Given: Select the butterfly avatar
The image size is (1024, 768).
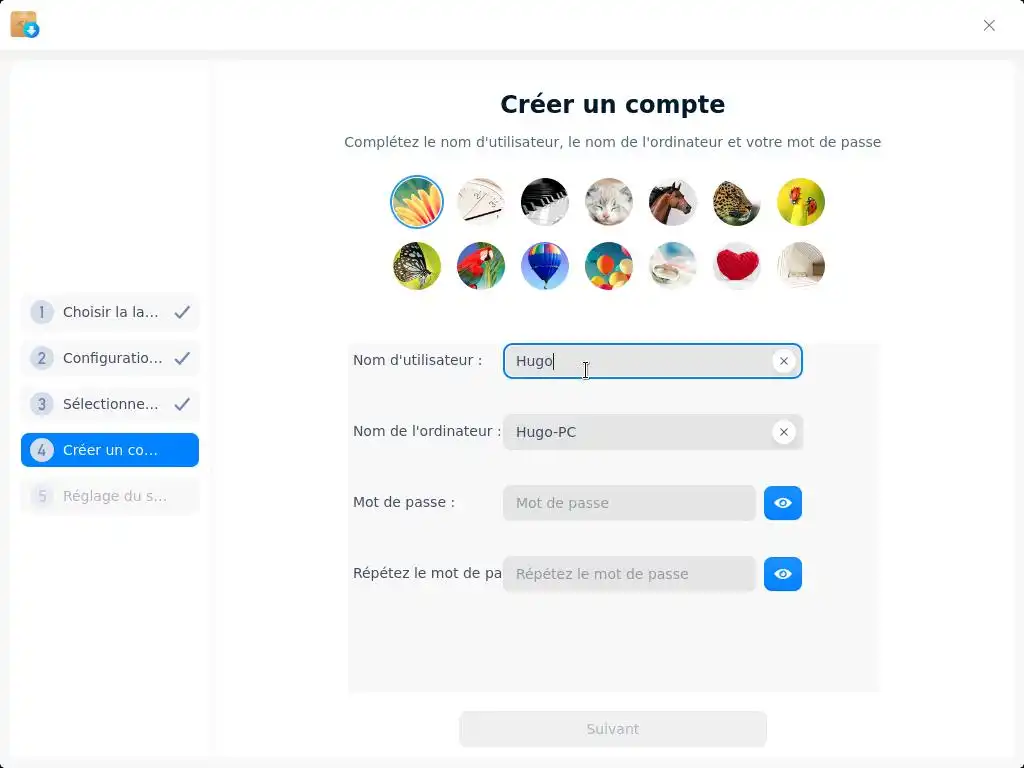Looking at the screenshot, I should point(417,266).
